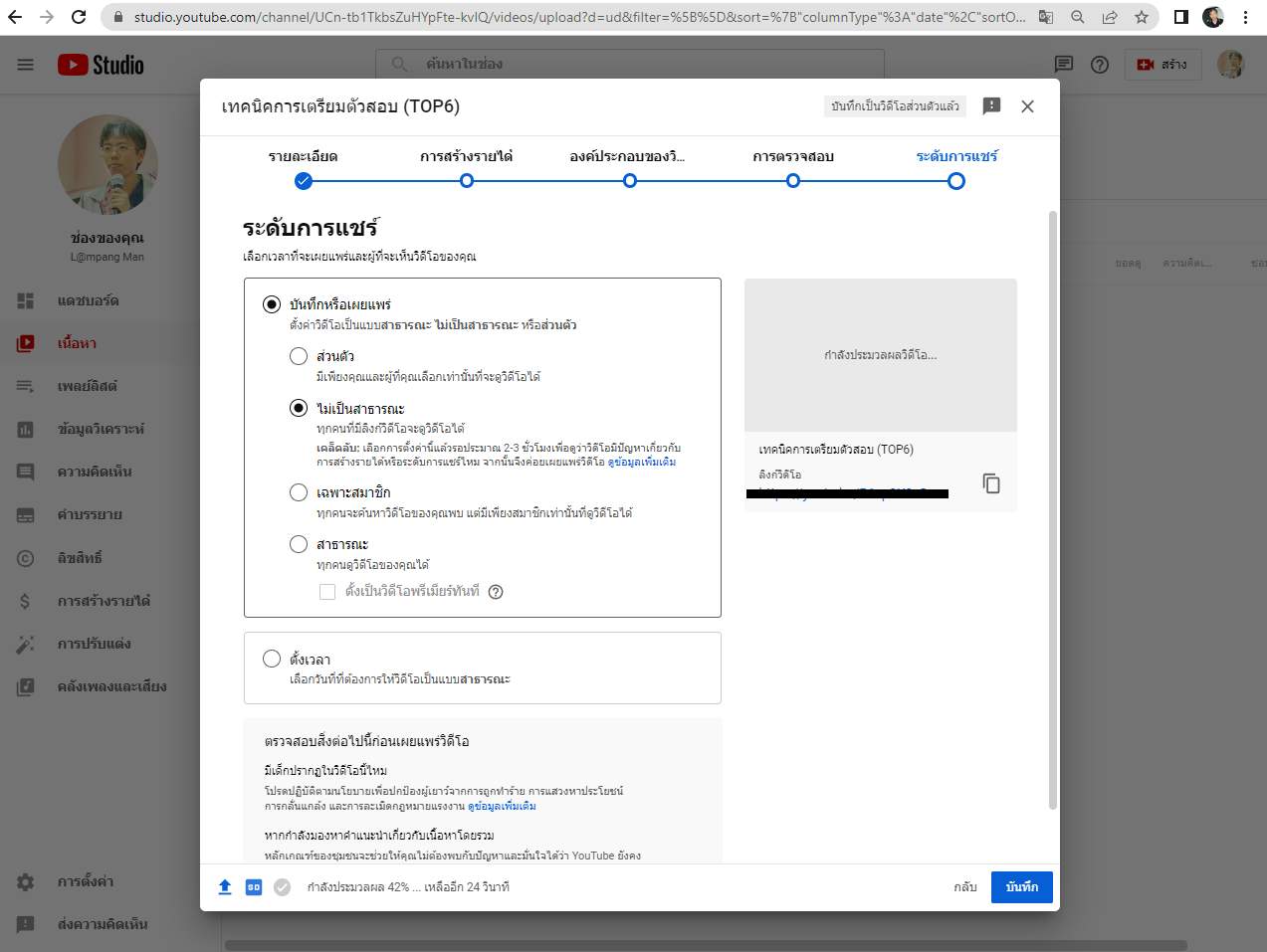Click the blue บันทึก (Save) button
Screen dimensions: 1267x952
[1021, 887]
